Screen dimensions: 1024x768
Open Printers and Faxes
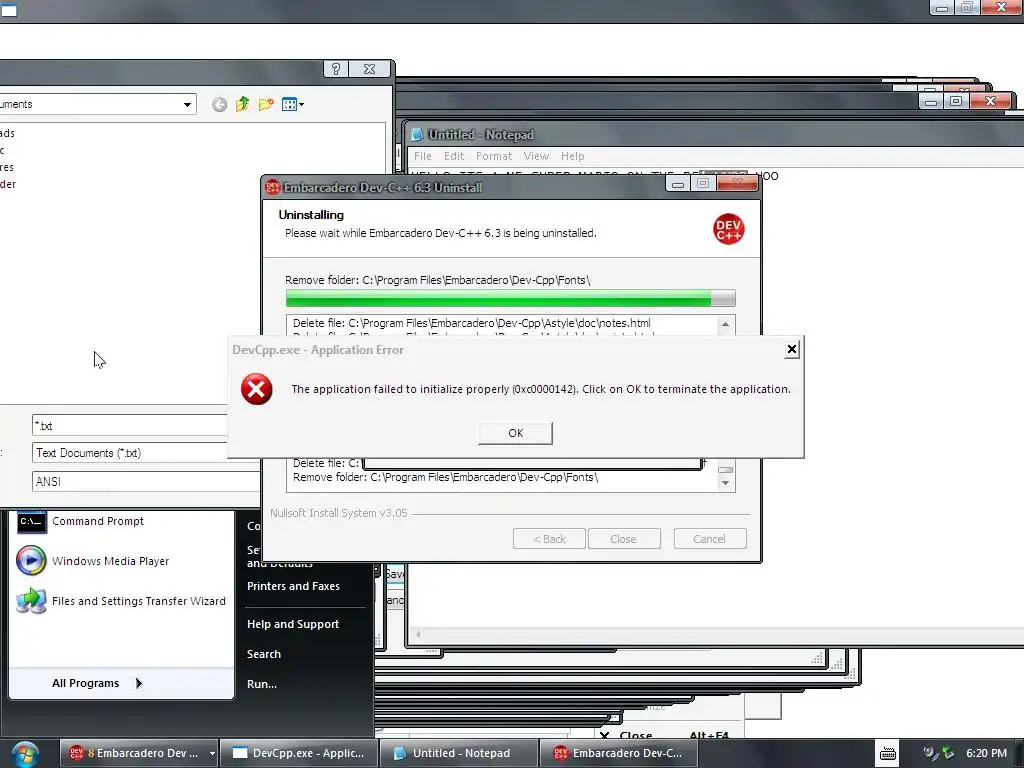tap(293, 586)
